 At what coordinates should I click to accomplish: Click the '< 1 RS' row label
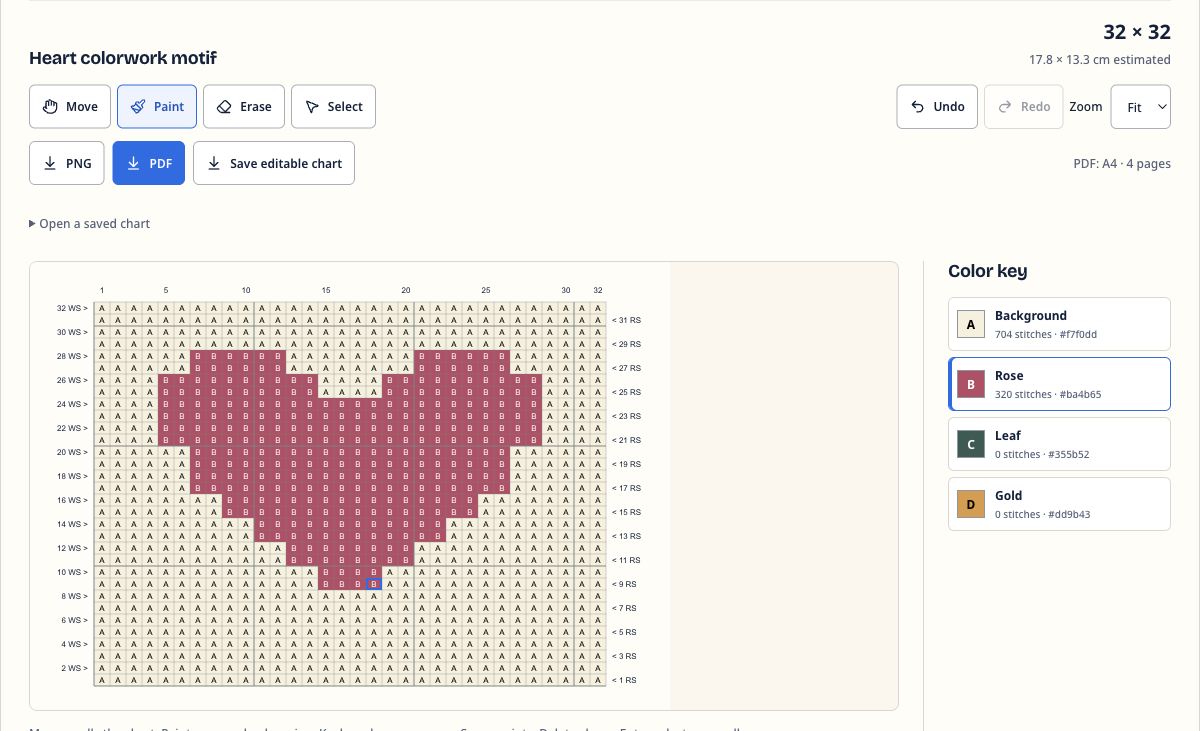pyautogui.click(x=624, y=680)
